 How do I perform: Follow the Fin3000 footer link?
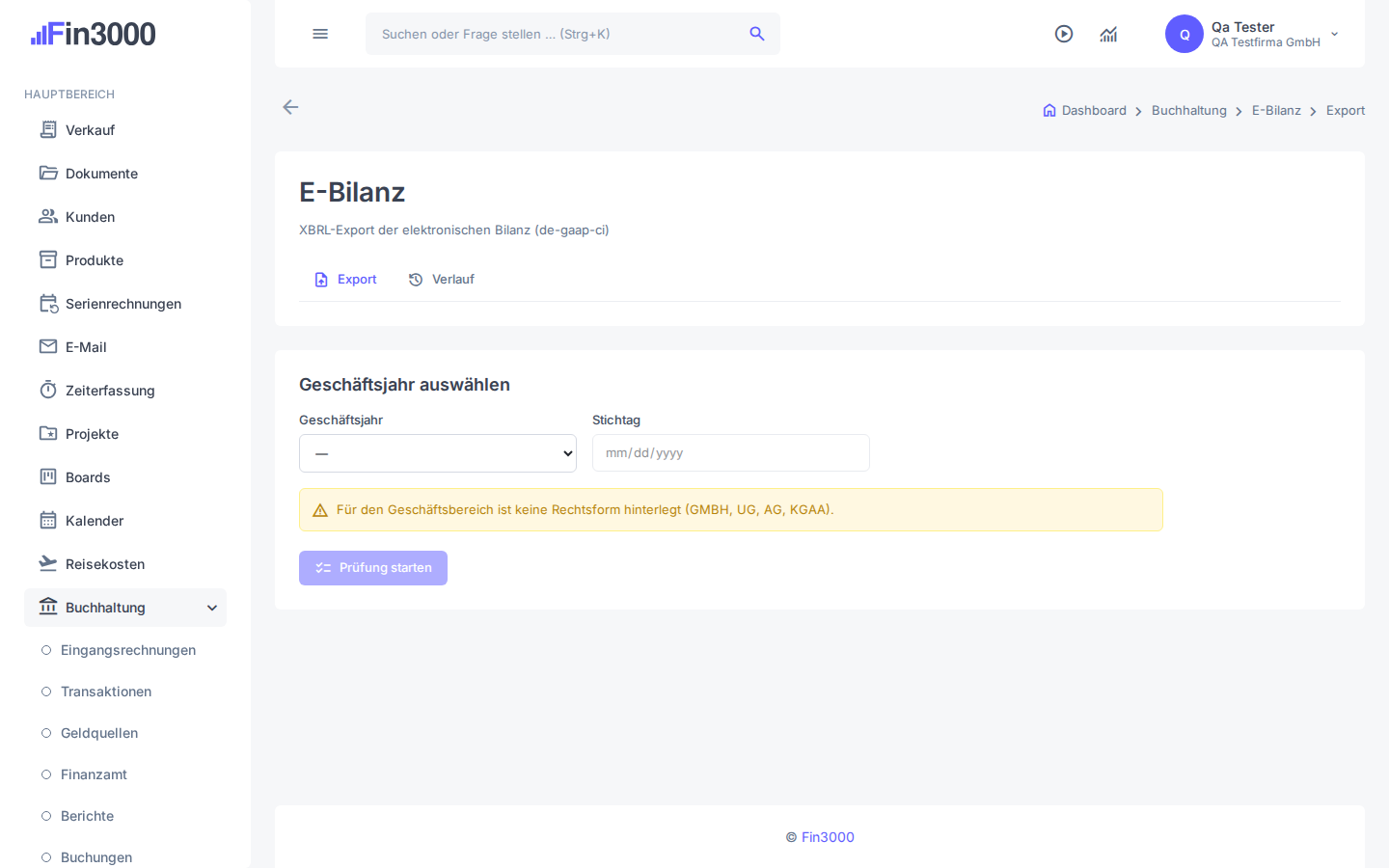coord(828,837)
